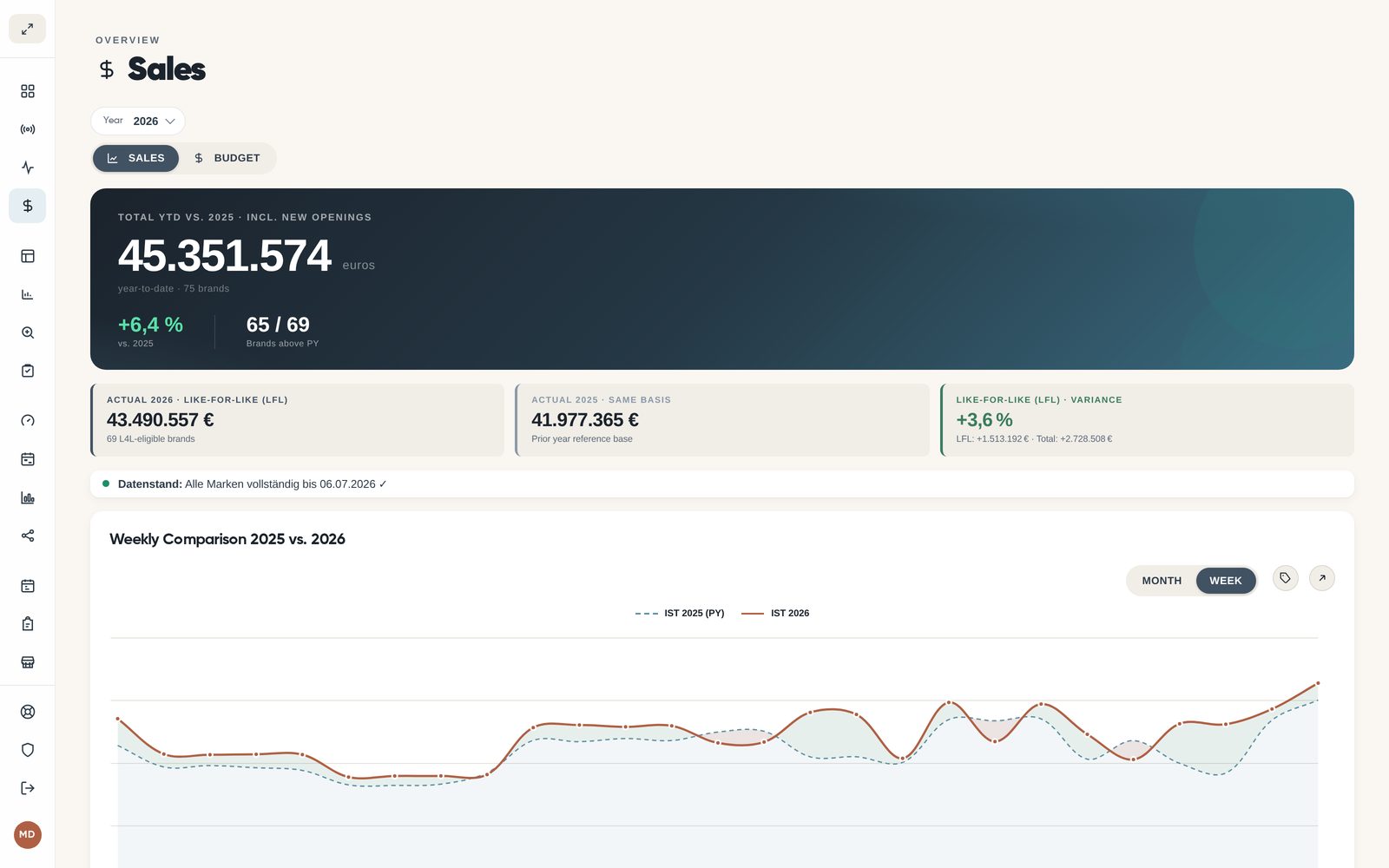Screen dimensions: 1389x868
Task: Switch to the BUDGET tab
Action: click(227, 158)
